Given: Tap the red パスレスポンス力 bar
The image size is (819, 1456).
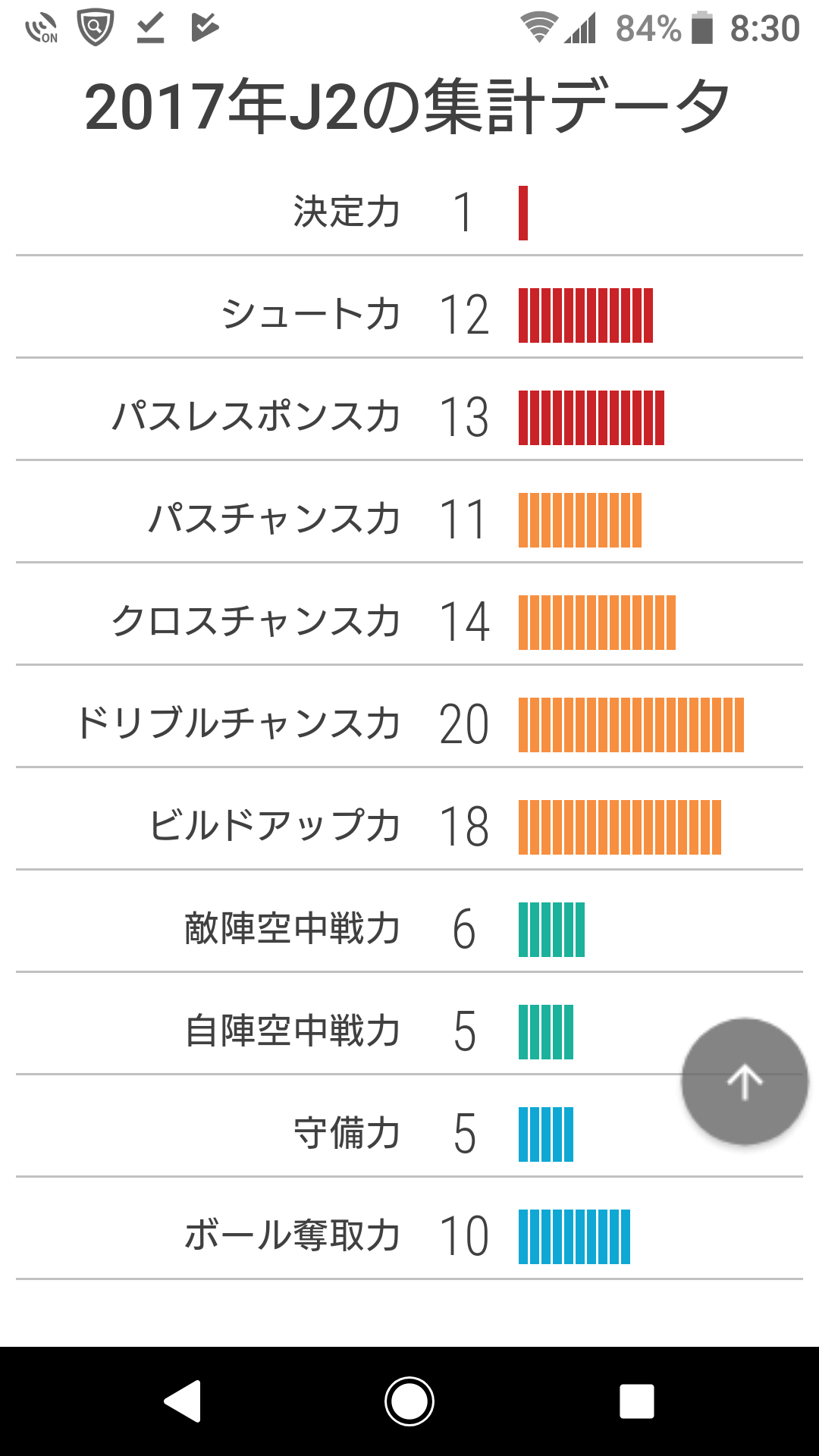Looking at the screenshot, I should point(591,418).
